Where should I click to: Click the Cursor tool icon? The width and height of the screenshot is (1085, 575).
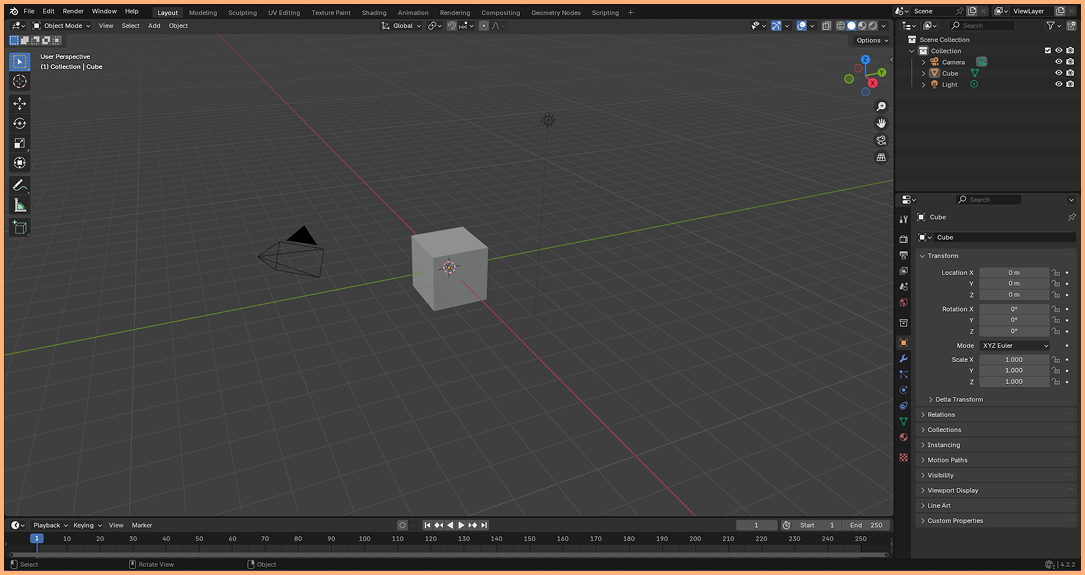19,81
